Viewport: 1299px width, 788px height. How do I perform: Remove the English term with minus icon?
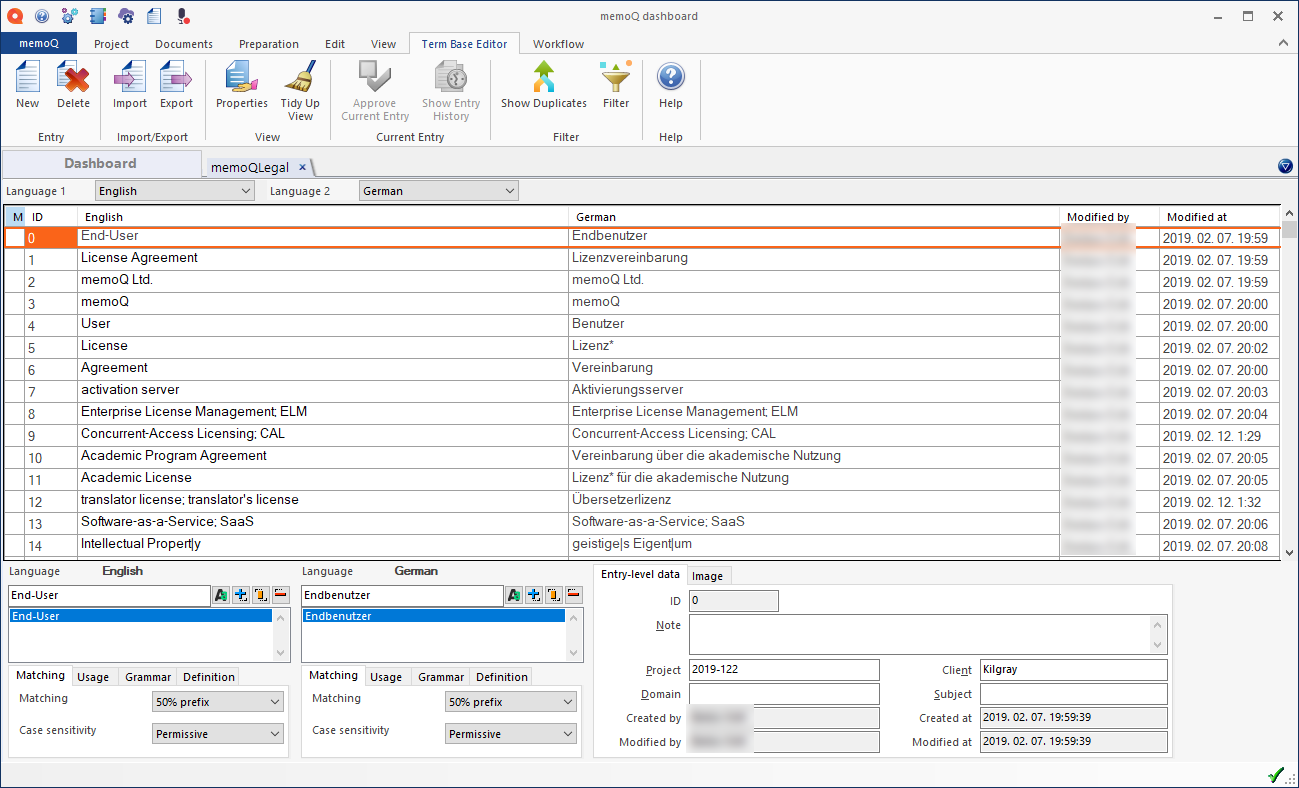[281, 595]
